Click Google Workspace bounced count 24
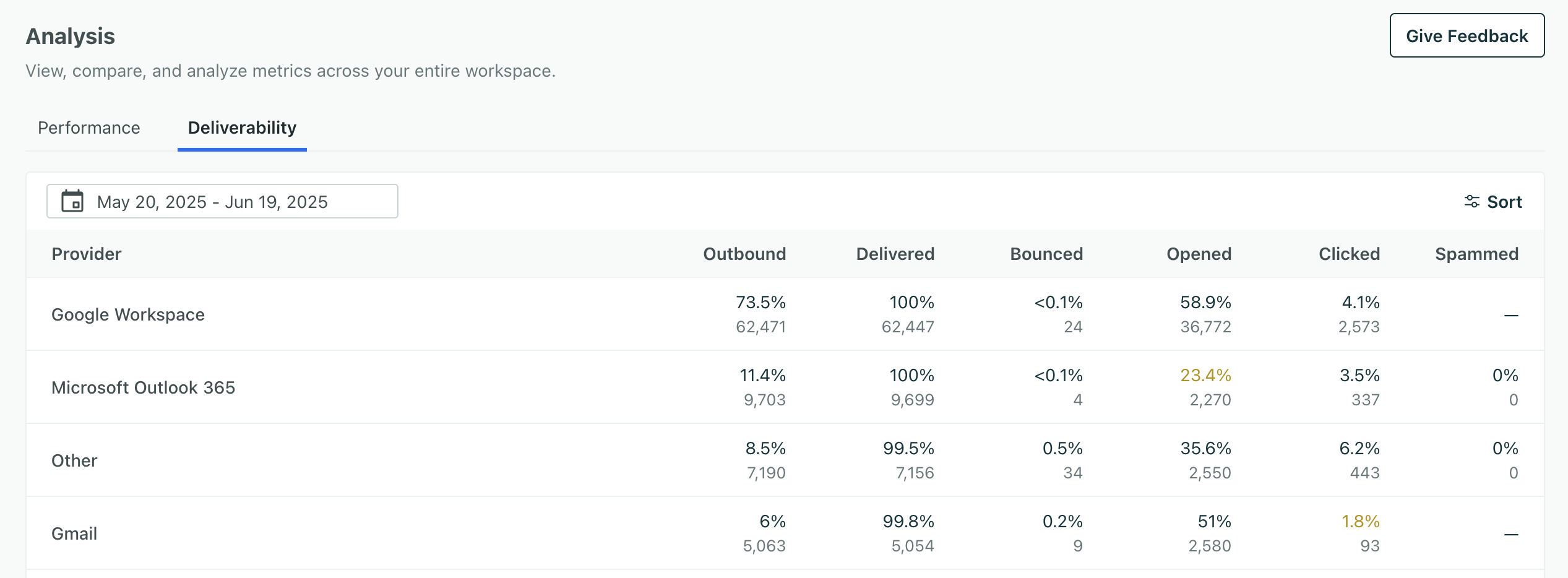This screenshot has width=1568, height=578. [x=1073, y=327]
